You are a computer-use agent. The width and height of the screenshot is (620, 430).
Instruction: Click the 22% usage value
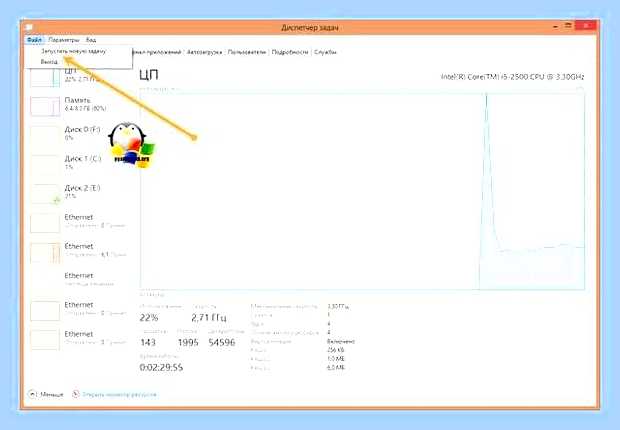pos(149,318)
